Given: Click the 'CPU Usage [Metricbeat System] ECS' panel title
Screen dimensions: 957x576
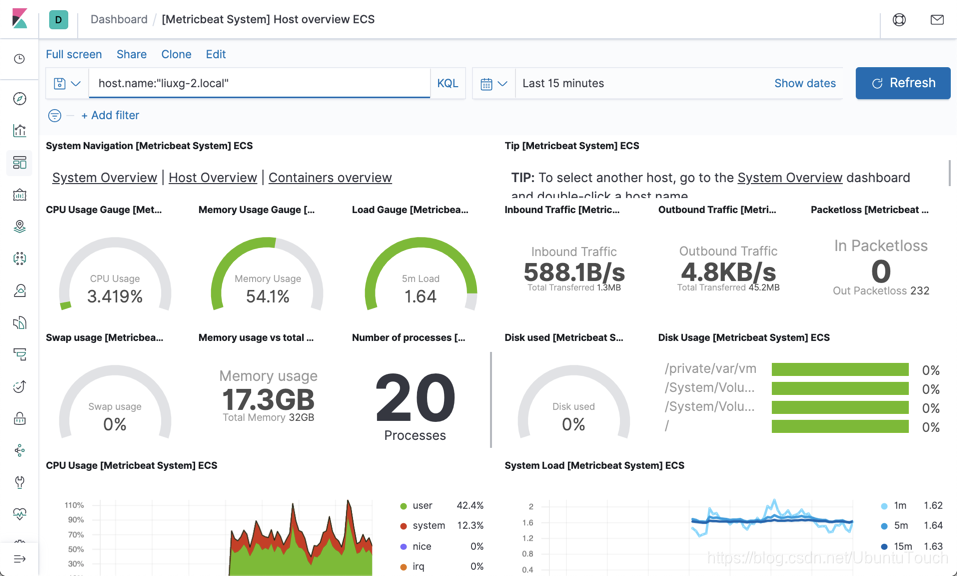Looking at the screenshot, I should tap(131, 466).
